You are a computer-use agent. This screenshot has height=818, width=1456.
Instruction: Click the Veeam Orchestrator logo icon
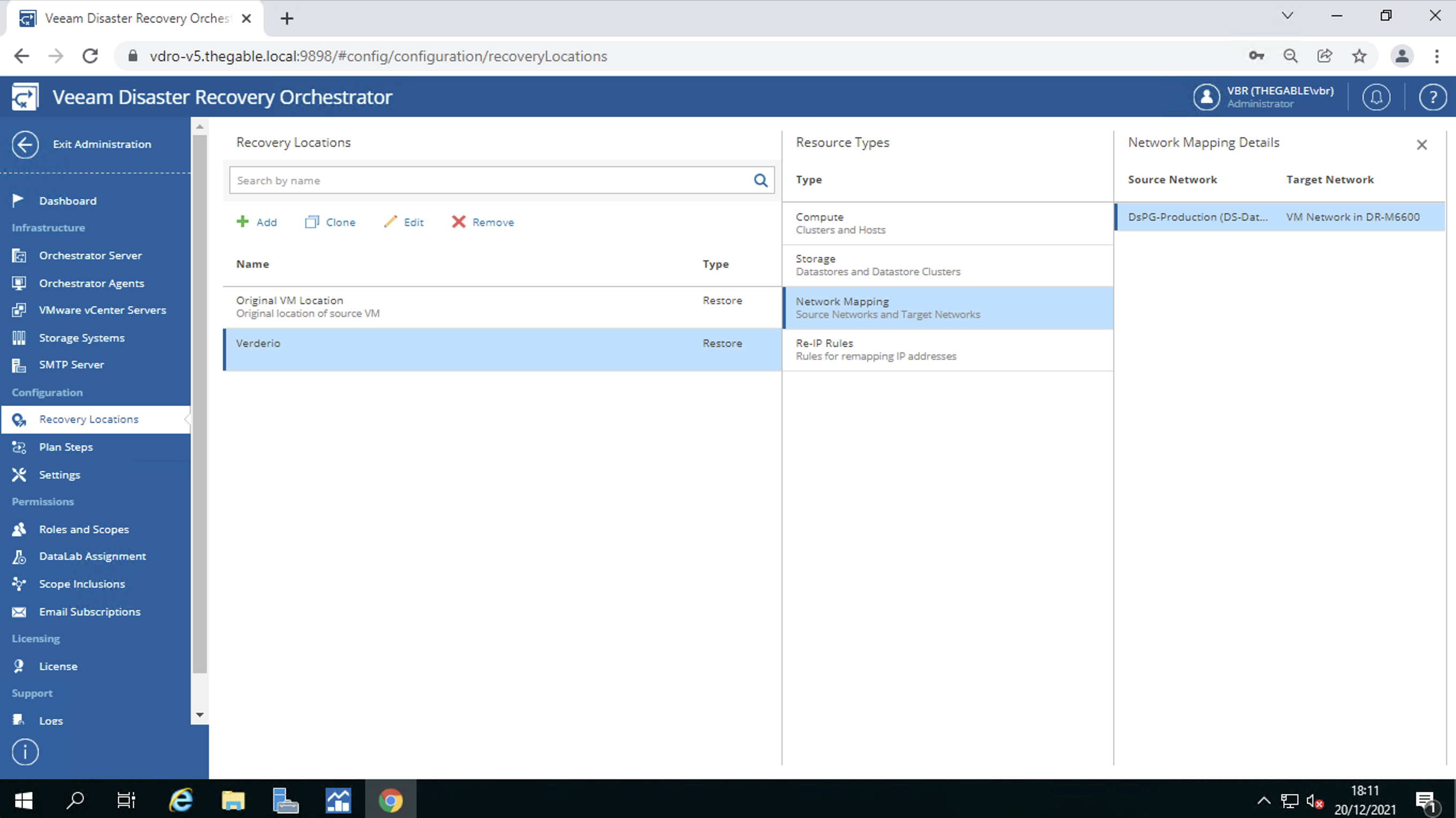[x=25, y=97]
